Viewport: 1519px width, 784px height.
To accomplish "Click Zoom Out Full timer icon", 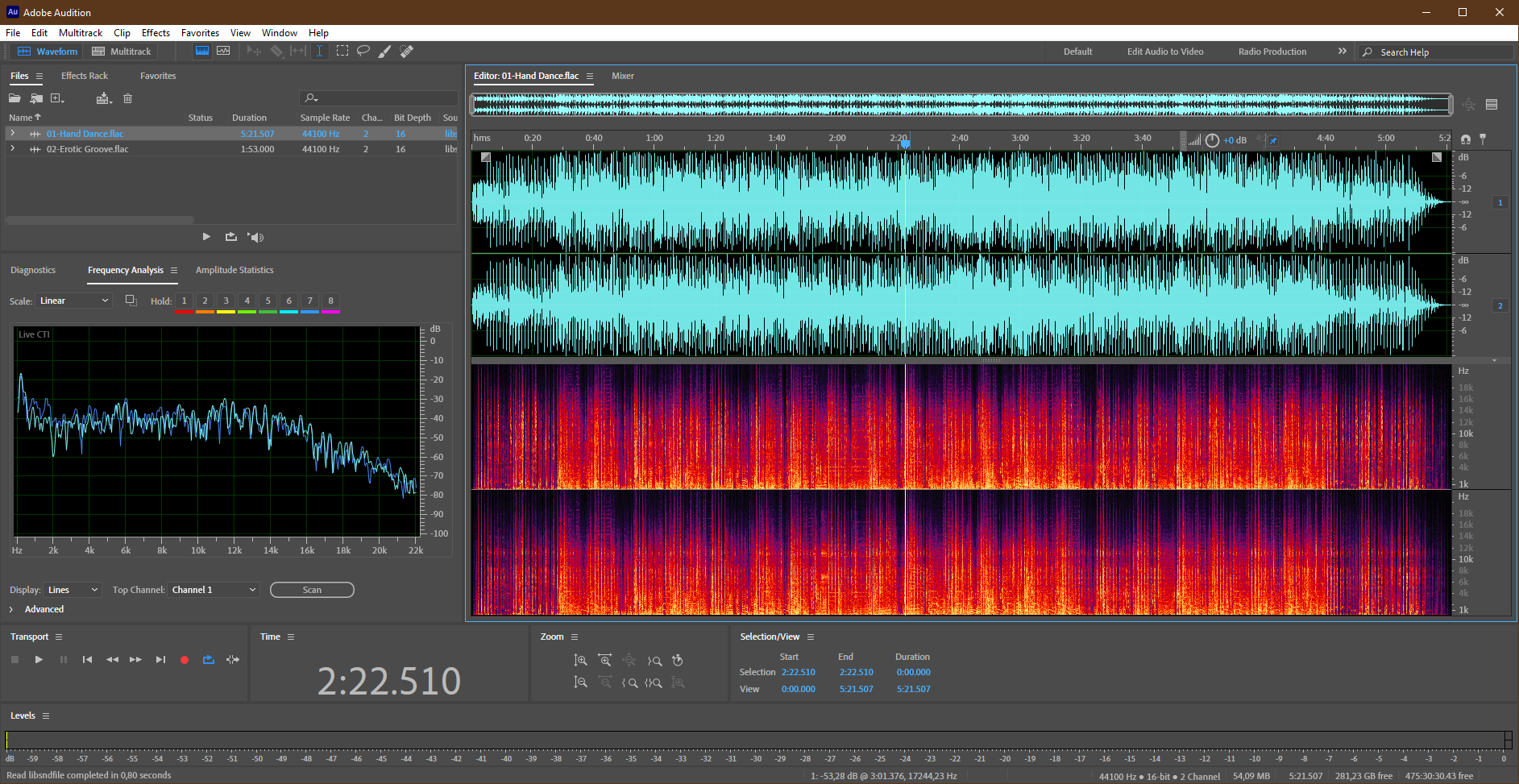I will (678, 661).
